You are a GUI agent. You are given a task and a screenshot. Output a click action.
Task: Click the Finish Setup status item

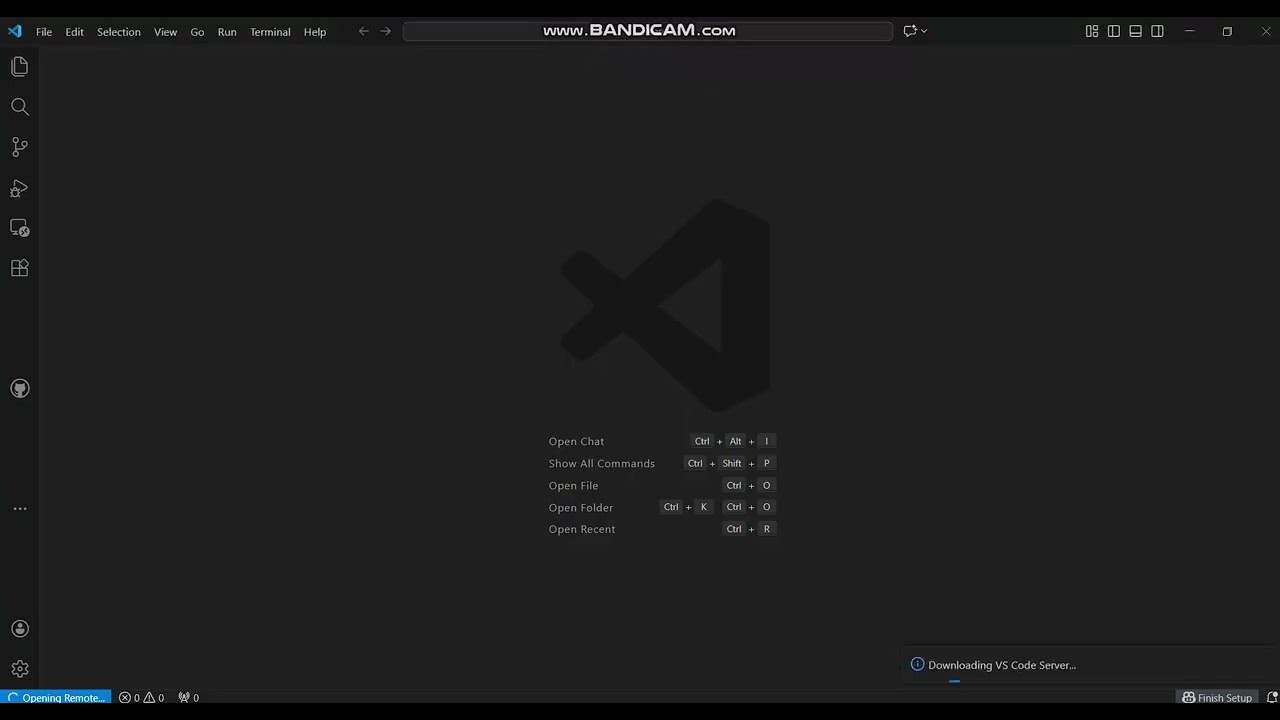click(1217, 698)
